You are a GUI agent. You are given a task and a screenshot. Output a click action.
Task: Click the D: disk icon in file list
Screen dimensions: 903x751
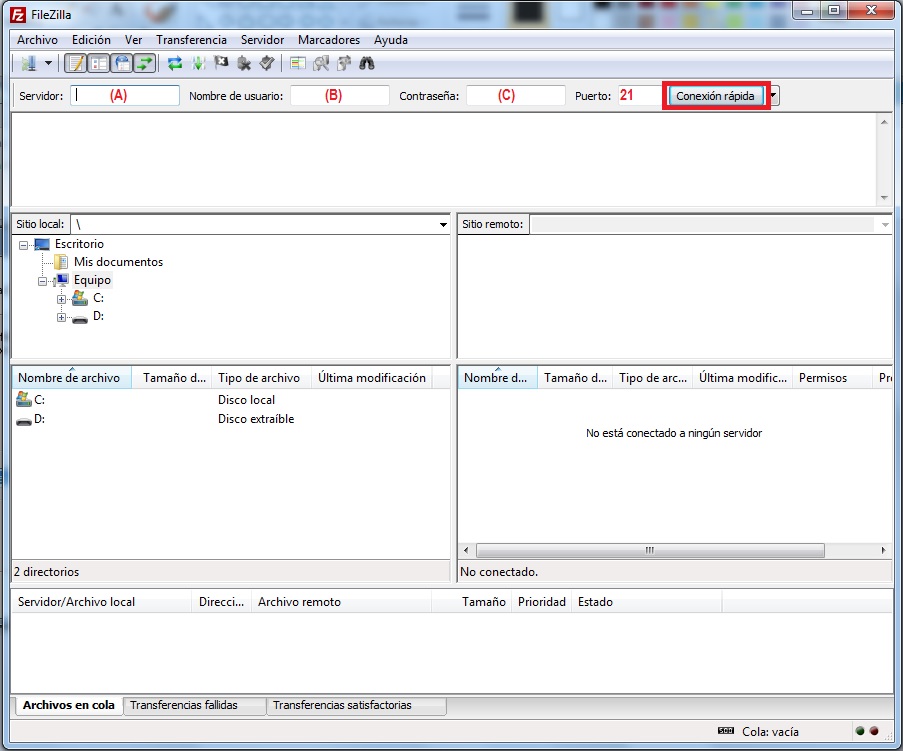(24, 421)
